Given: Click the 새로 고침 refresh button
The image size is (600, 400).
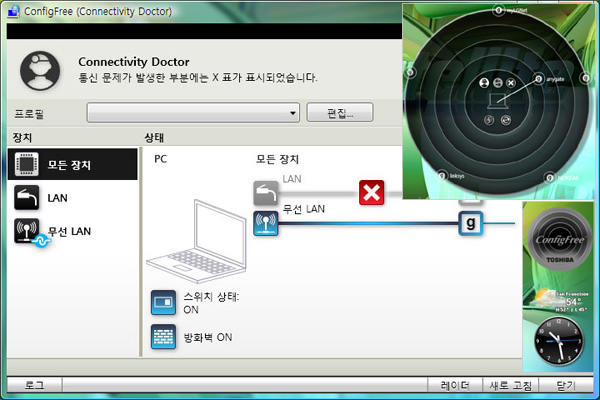Looking at the screenshot, I should tap(510, 385).
